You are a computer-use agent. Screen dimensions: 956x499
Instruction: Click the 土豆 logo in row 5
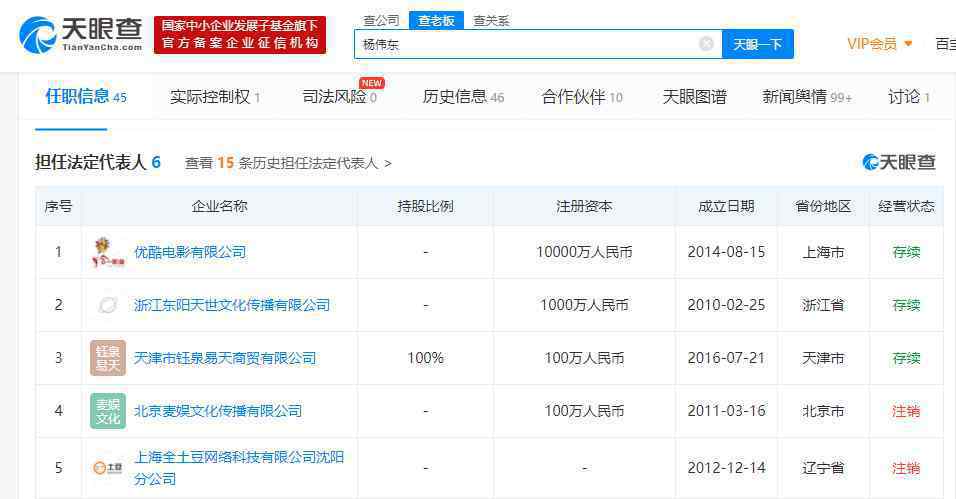tap(108, 468)
